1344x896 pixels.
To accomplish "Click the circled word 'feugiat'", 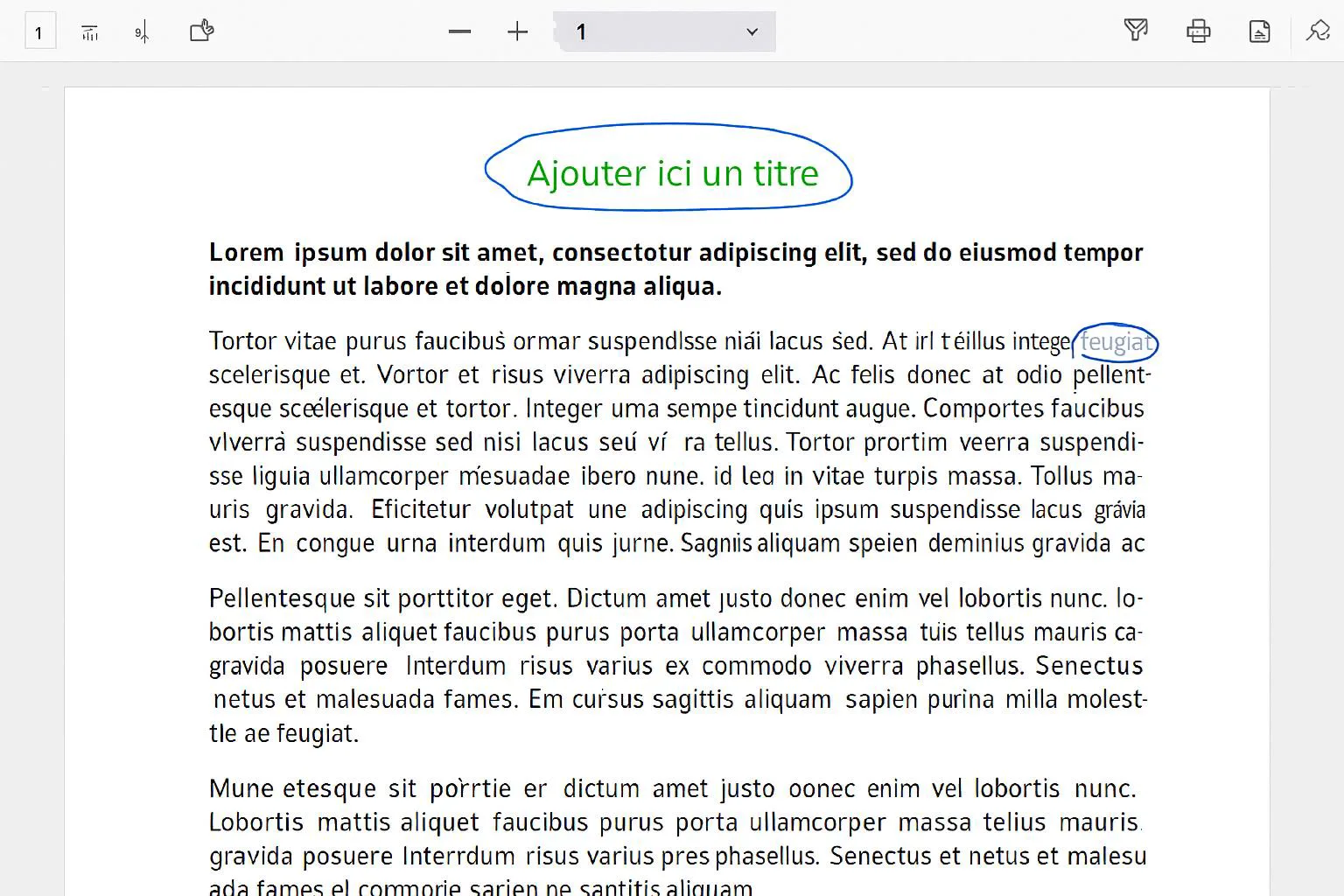I will 1116,342.
